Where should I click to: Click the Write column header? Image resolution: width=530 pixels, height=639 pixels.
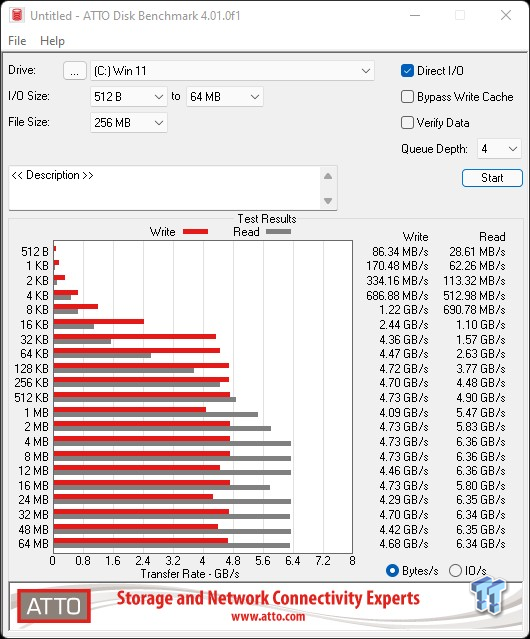coord(416,237)
